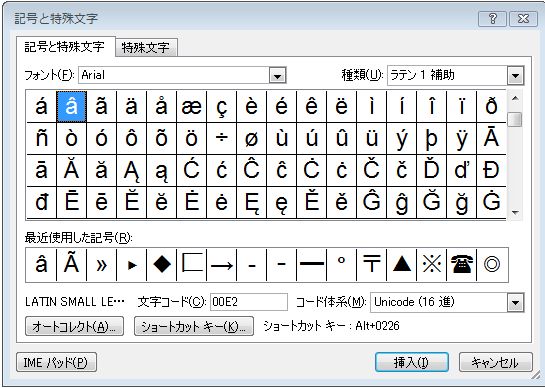Image resolution: width=545 pixels, height=388 pixels.
Task: Select å with ring in the grid
Action: click(x=161, y=106)
